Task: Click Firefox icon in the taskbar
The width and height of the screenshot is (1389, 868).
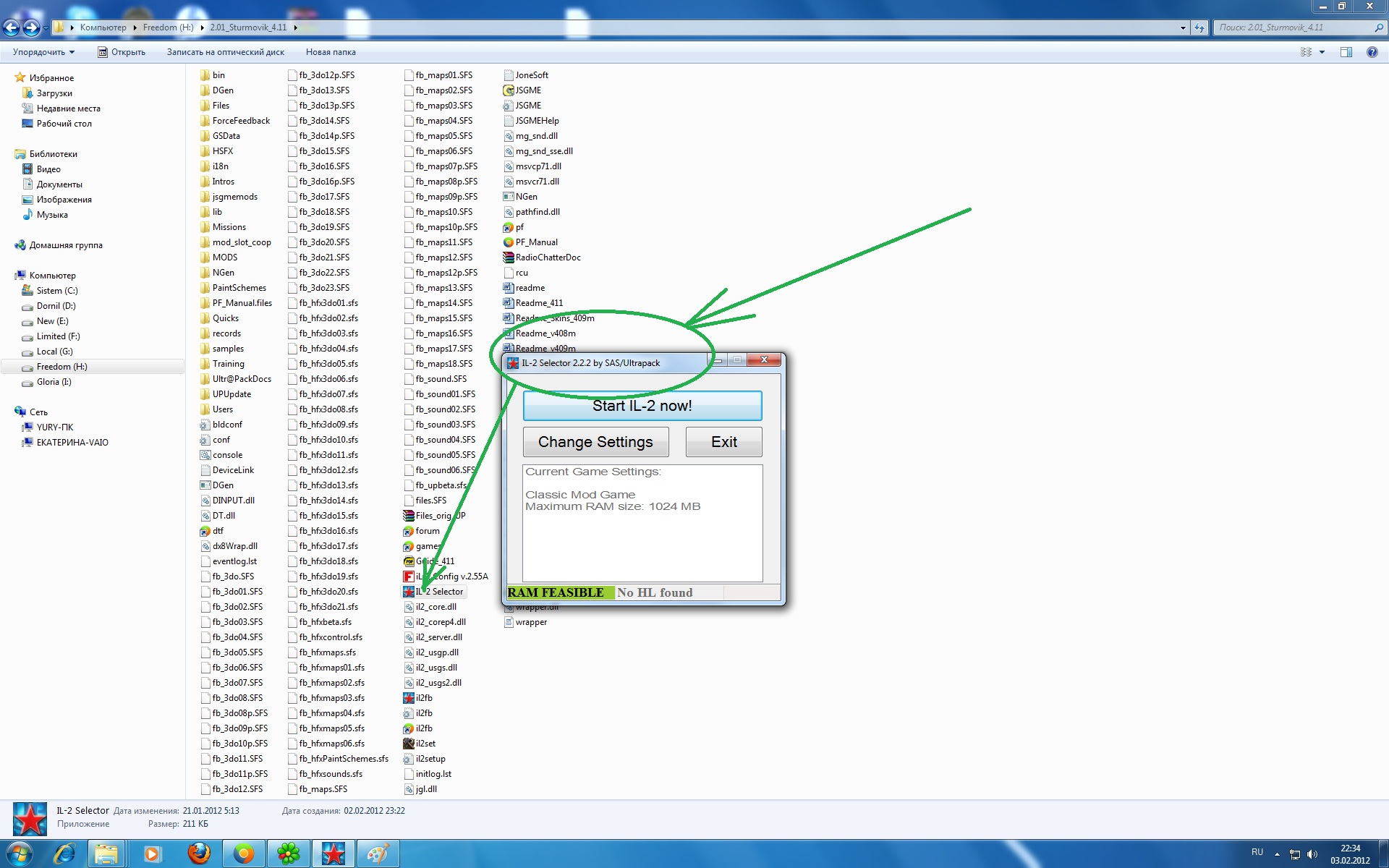Action: (x=199, y=854)
